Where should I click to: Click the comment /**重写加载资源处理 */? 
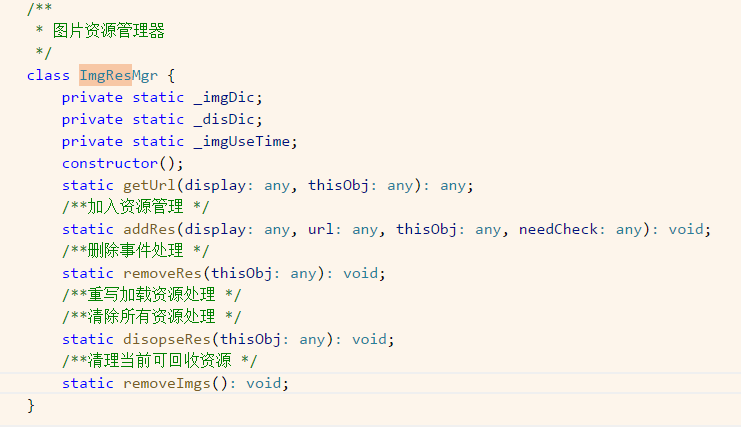(151, 295)
